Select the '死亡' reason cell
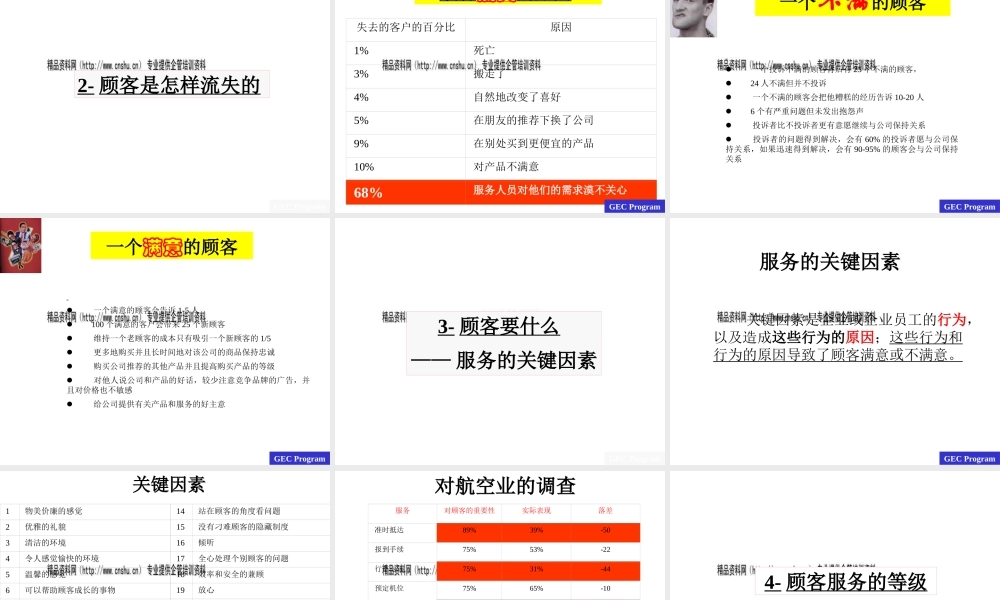 (484, 50)
